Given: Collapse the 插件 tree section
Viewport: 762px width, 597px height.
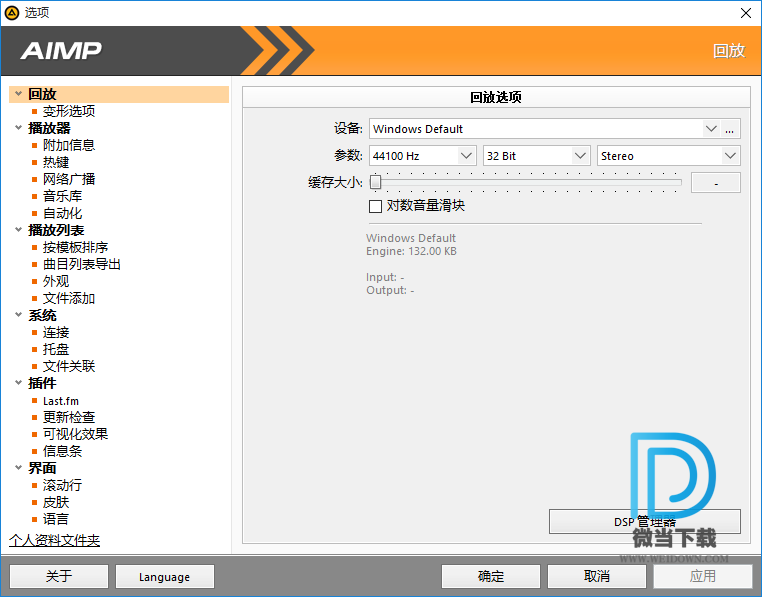Looking at the screenshot, I should point(18,383).
